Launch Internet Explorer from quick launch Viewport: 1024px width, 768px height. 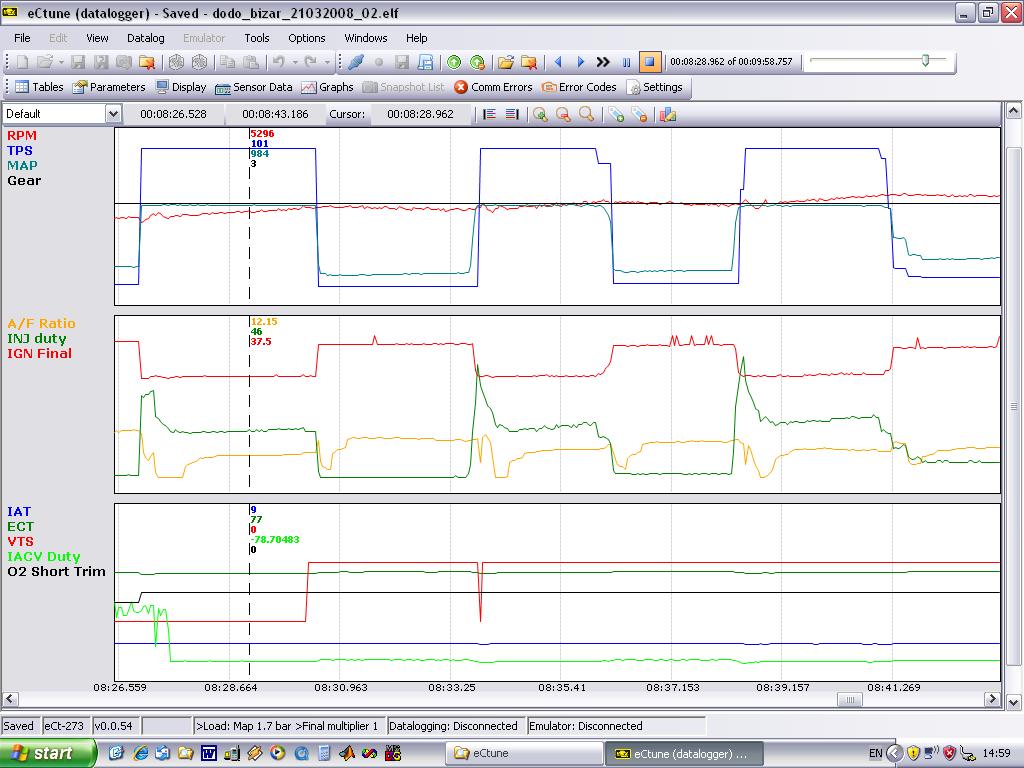tap(140, 753)
